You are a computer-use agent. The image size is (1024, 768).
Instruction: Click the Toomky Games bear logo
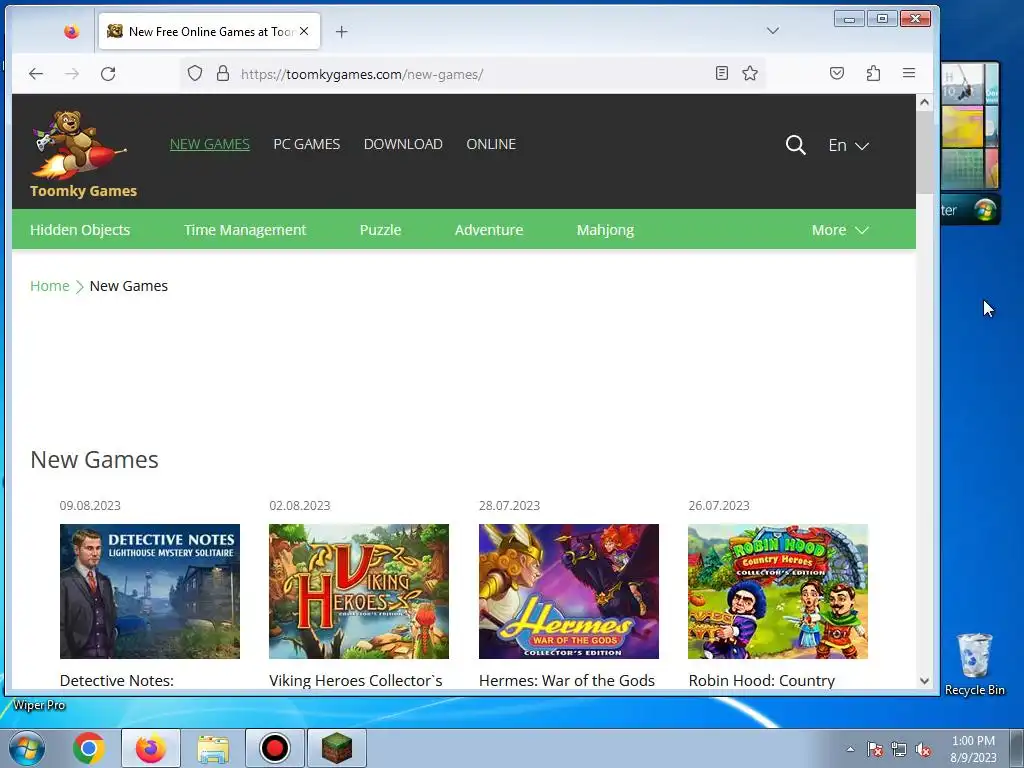[x=77, y=144]
